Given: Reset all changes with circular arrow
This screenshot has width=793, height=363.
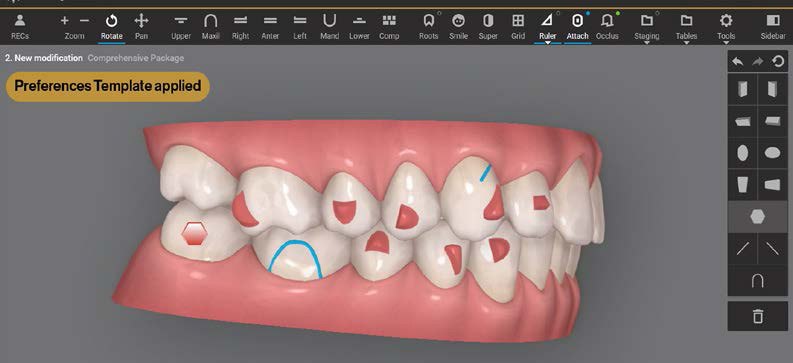Looking at the screenshot, I should click(778, 62).
